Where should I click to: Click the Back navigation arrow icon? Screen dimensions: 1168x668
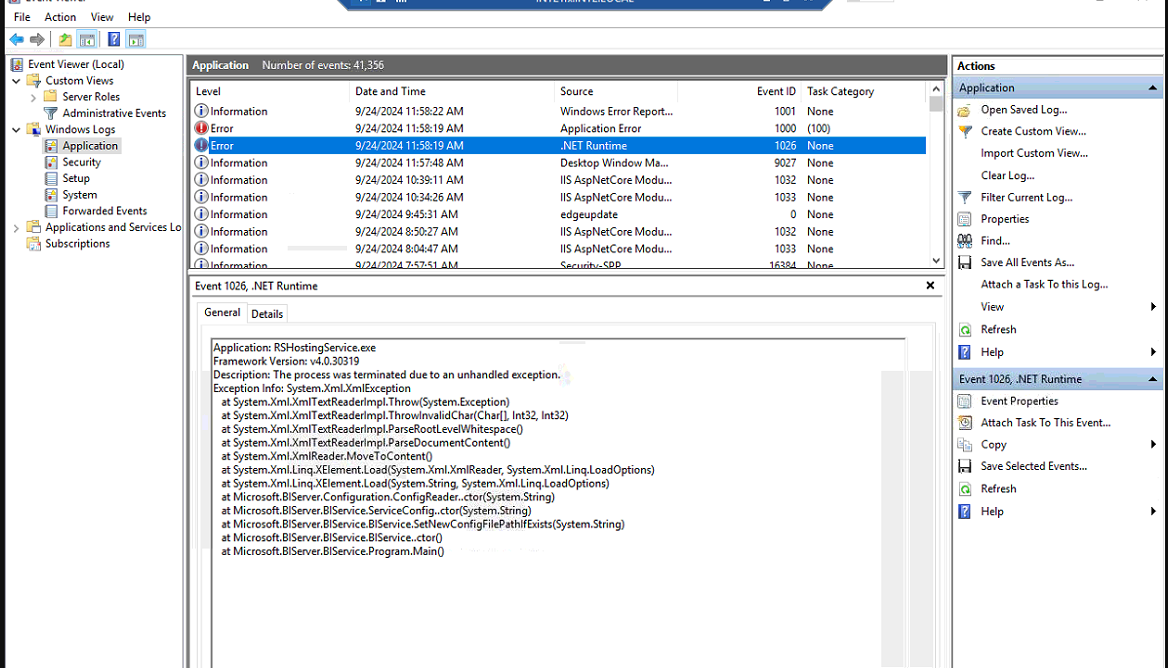click(15, 38)
